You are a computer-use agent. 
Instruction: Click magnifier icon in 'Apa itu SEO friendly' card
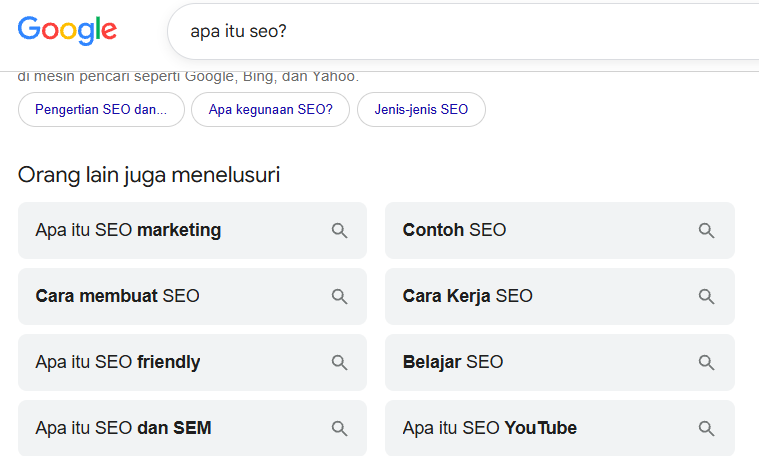tap(339, 362)
